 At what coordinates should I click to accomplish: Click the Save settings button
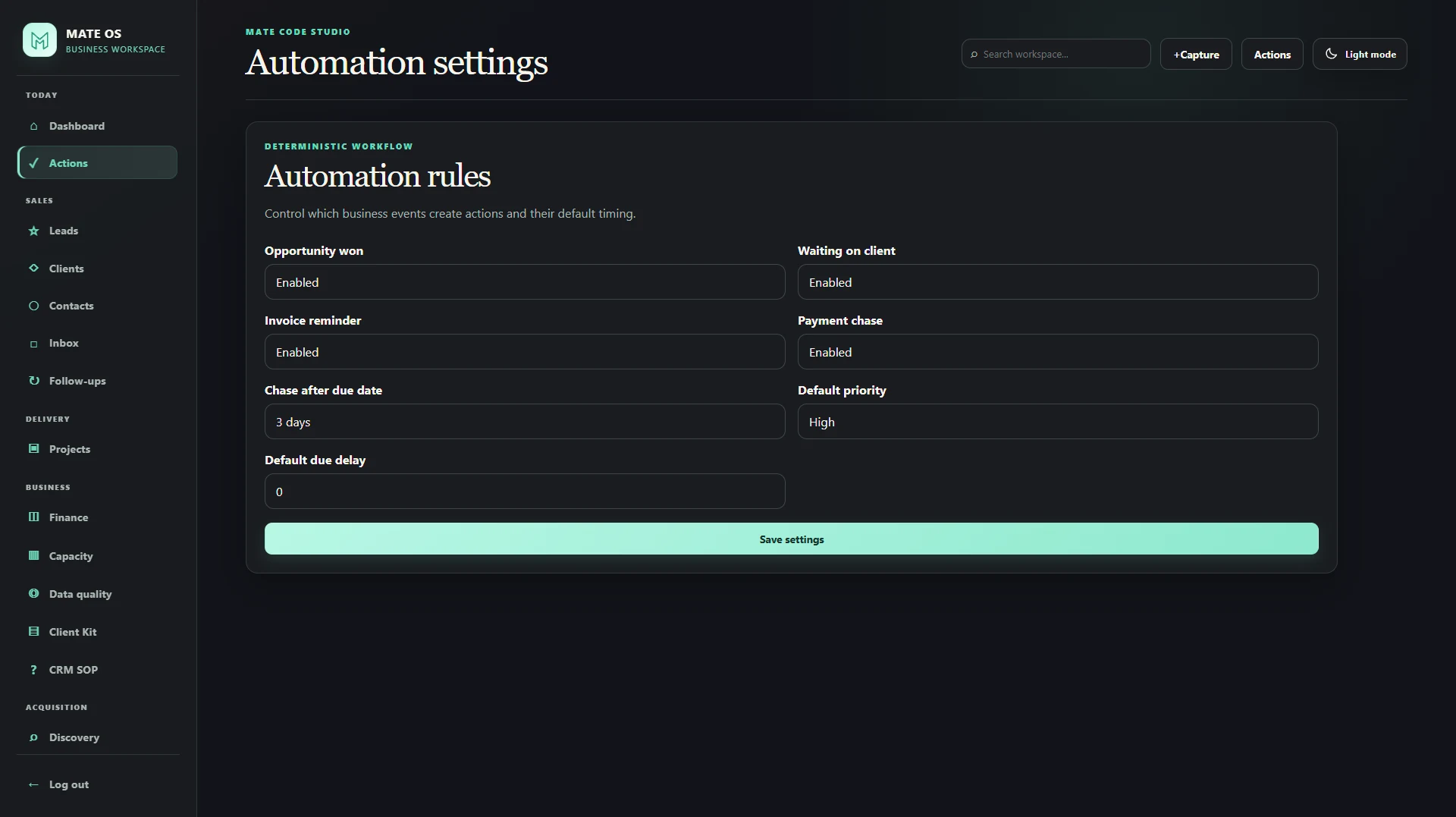(x=791, y=539)
